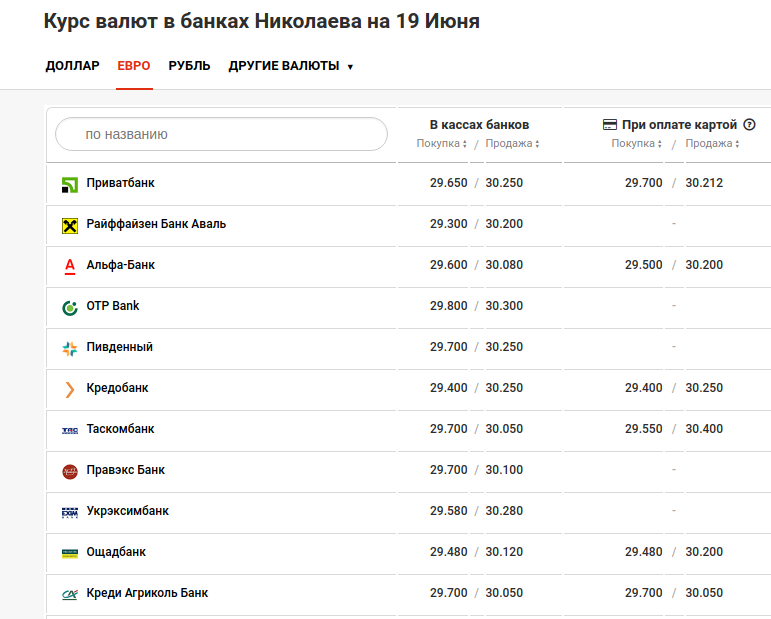771x619 pixels.
Task: Click the 'В кассах банков' column header
Action: coord(479,124)
